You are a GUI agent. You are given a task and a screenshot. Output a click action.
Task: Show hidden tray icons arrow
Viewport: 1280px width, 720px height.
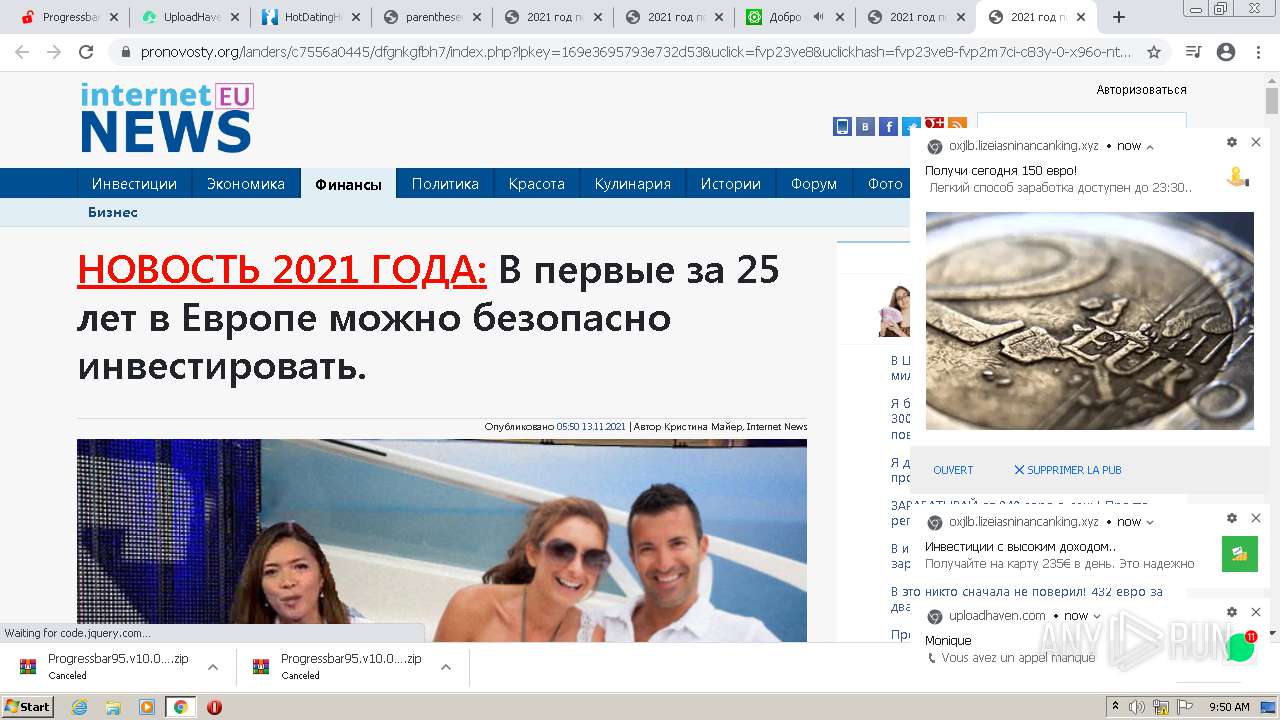[1115, 706]
